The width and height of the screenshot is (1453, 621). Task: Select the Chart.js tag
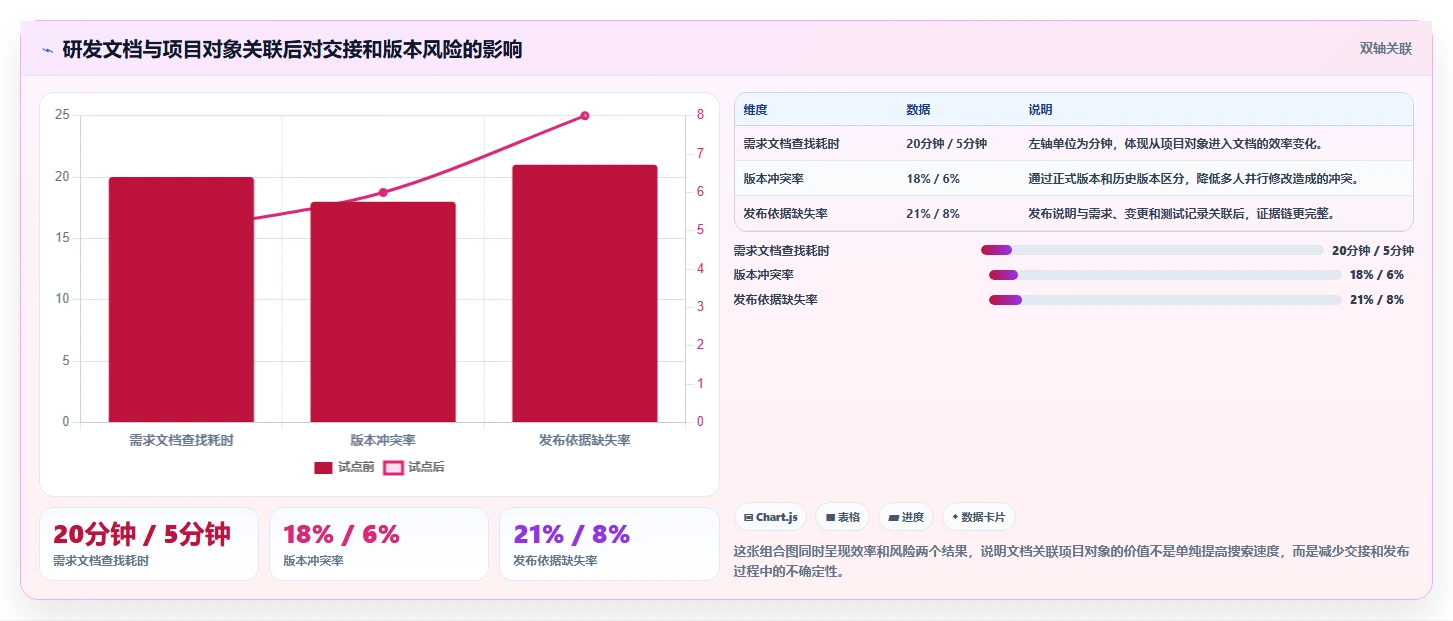770,517
